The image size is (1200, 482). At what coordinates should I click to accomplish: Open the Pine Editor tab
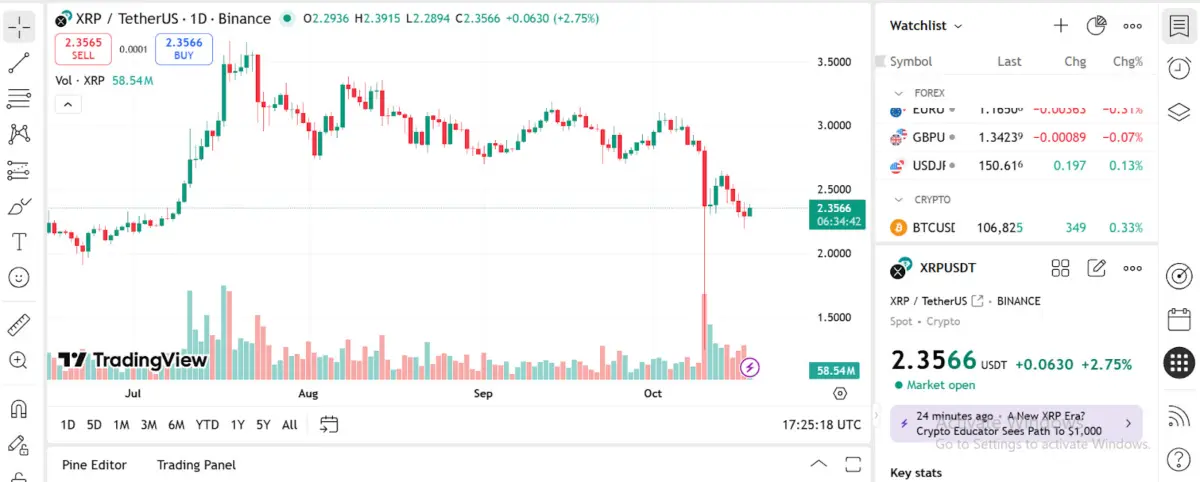(x=94, y=465)
